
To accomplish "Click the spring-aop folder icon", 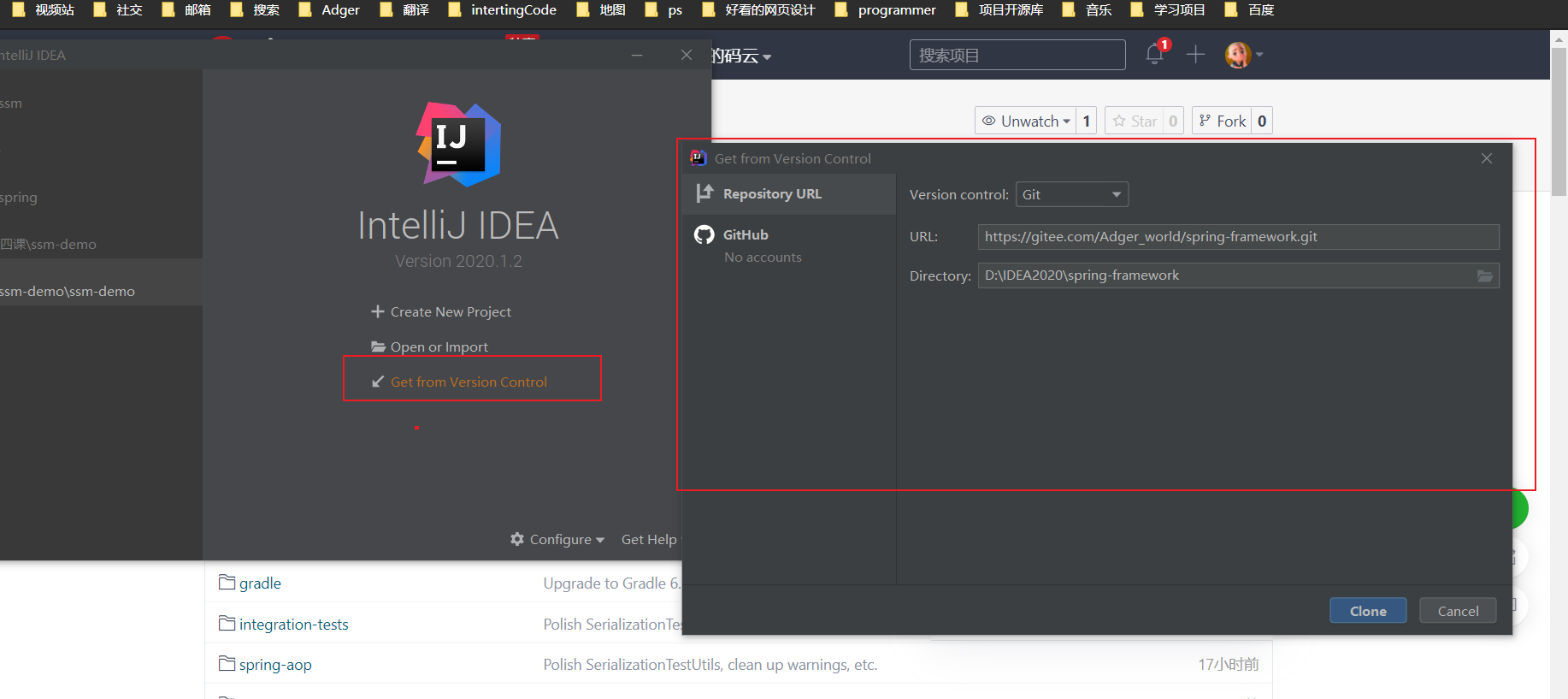I will (x=227, y=664).
